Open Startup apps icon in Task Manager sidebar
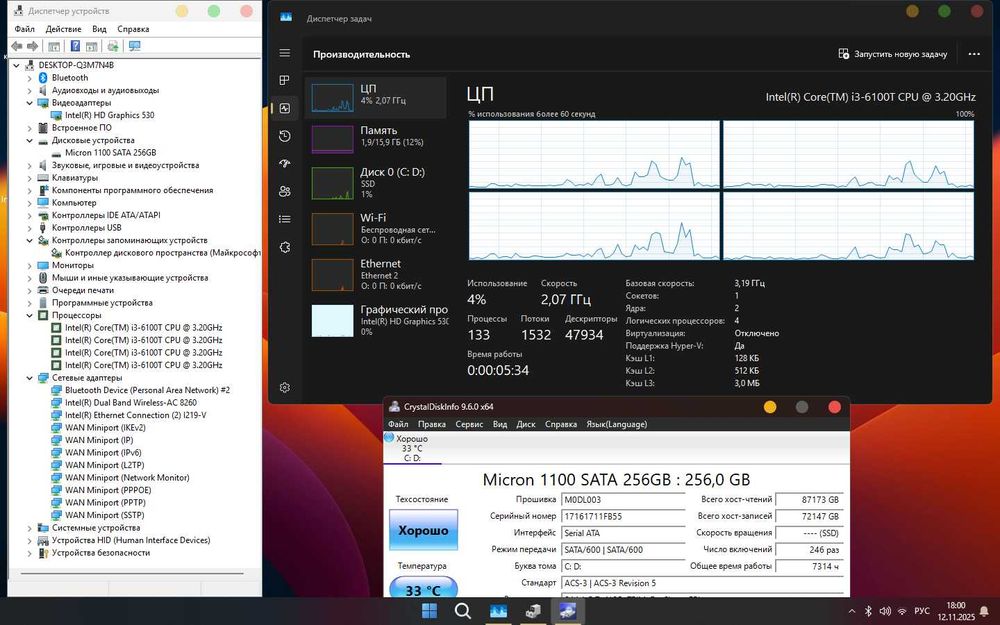1000x625 pixels. (284, 163)
